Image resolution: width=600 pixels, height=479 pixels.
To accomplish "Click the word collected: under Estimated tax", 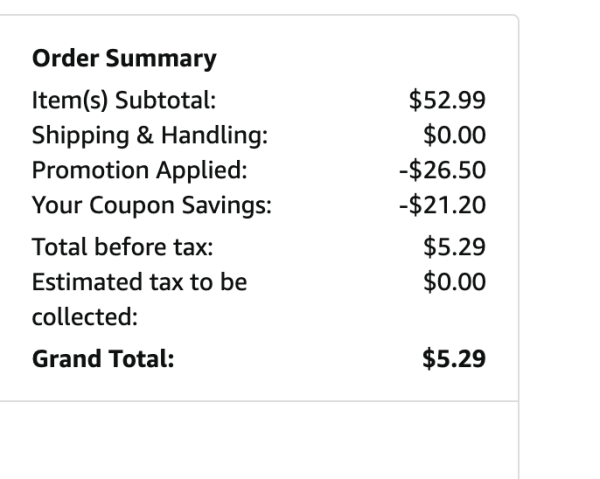I will tap(85, 317).
